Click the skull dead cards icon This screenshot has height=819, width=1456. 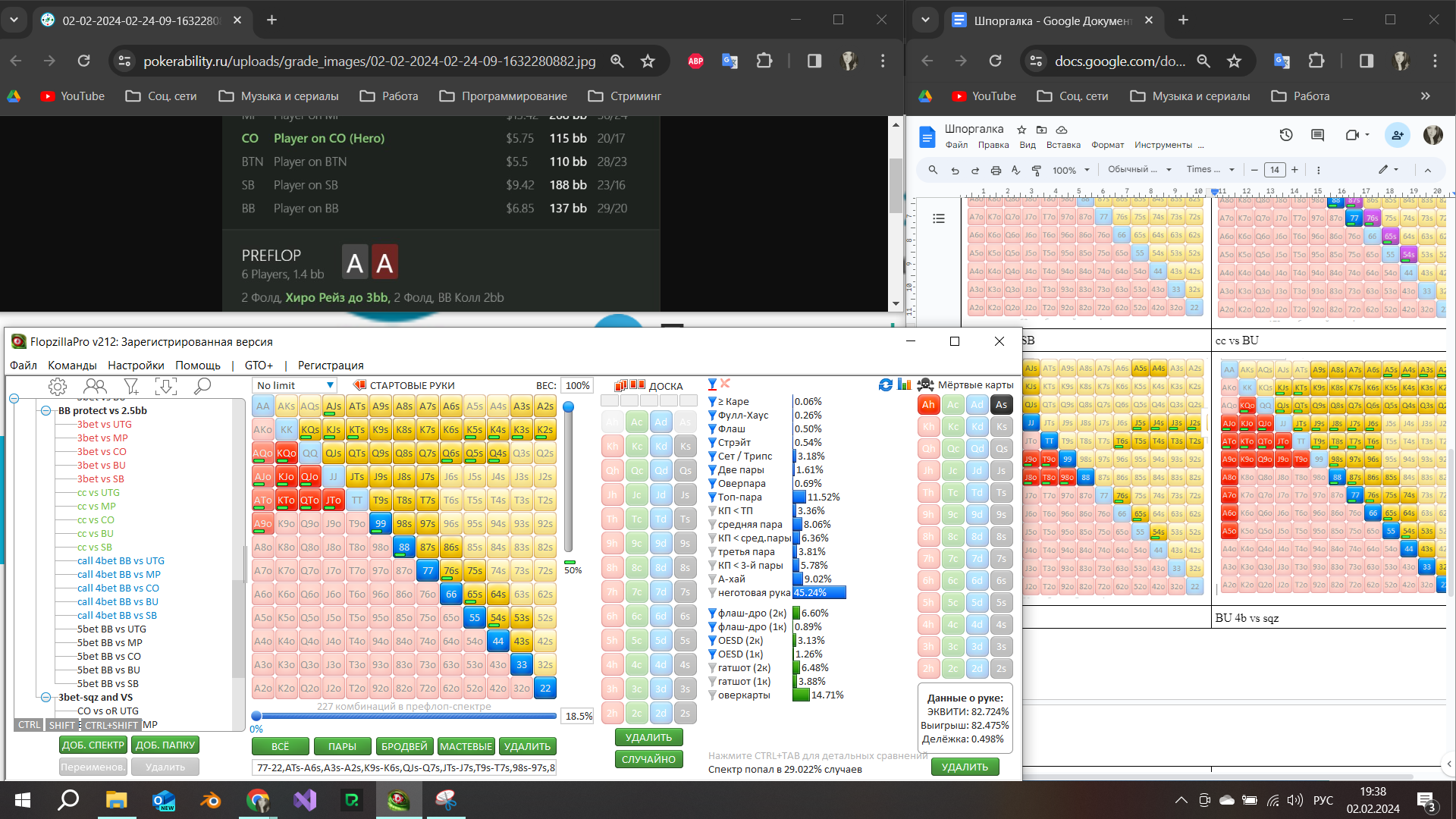(925, 384)
